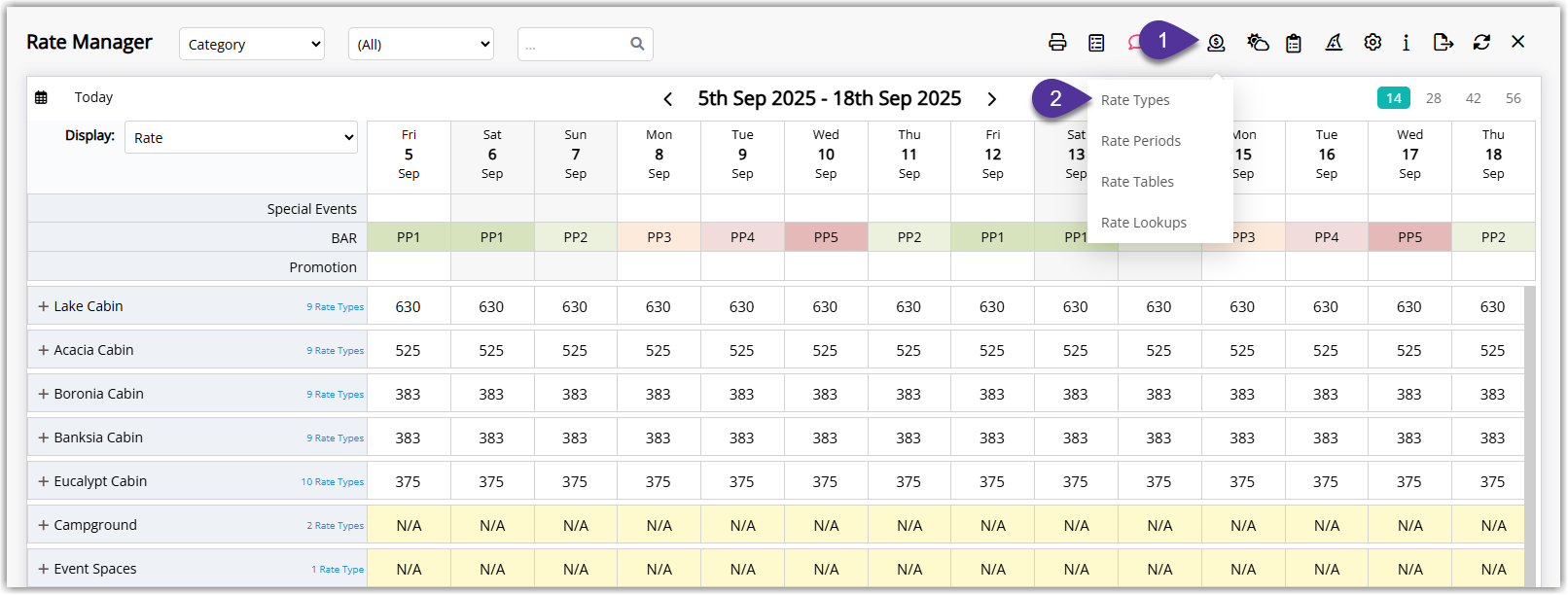Expand the Lake Cabin row

coord(43,306)
